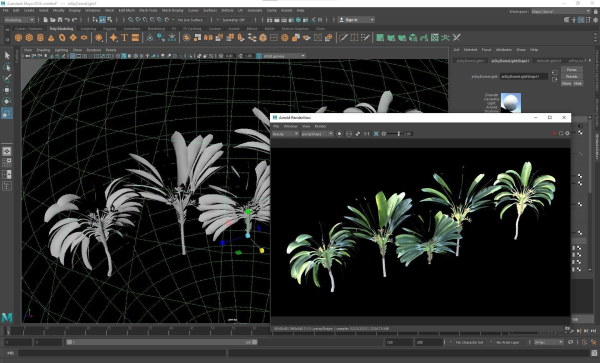Click the Presets button
The height and width of the screenshot is (363, 600).
[x=572, y=77]
